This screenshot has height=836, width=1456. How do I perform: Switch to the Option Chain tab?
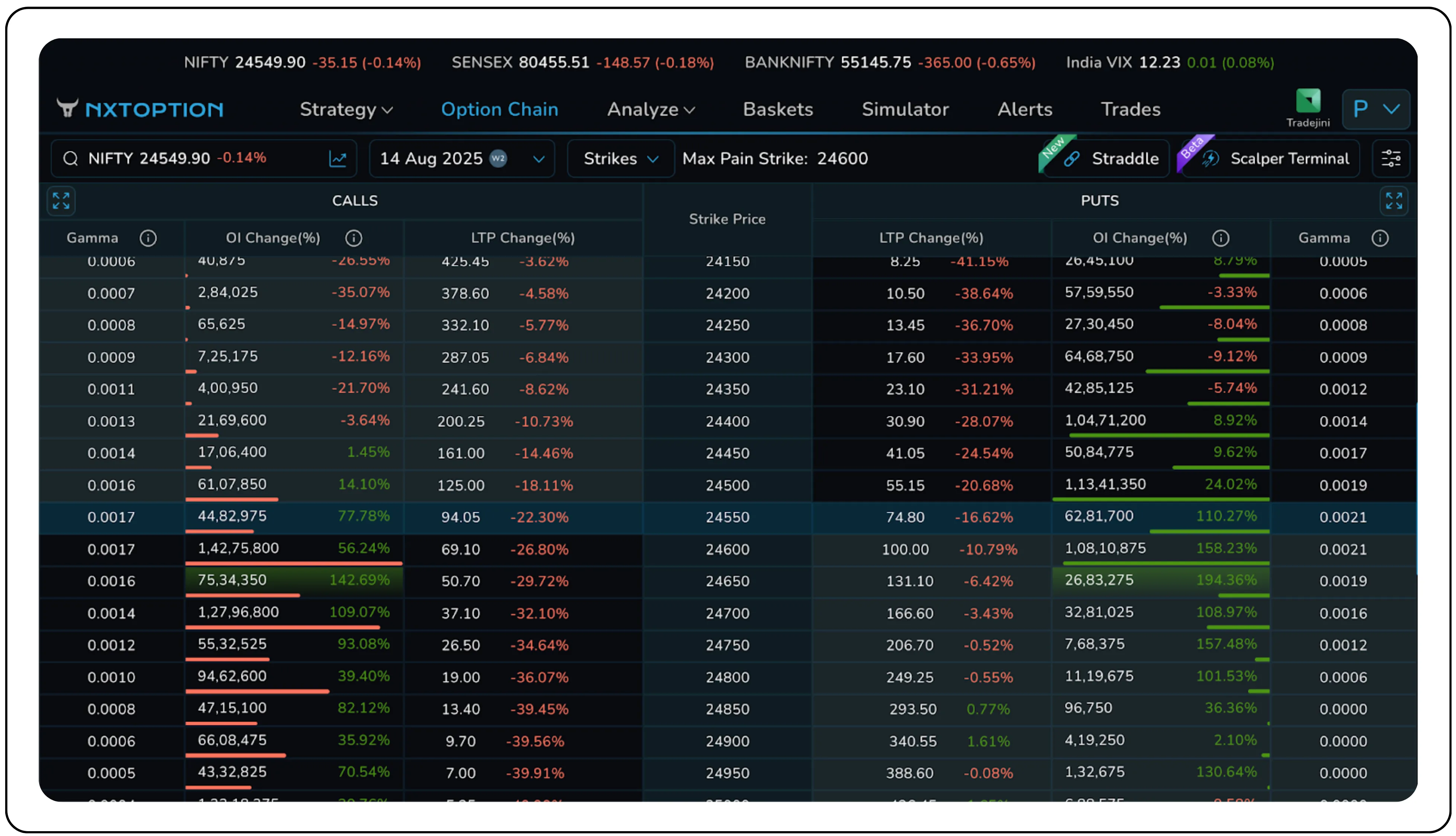pos(499,109)
